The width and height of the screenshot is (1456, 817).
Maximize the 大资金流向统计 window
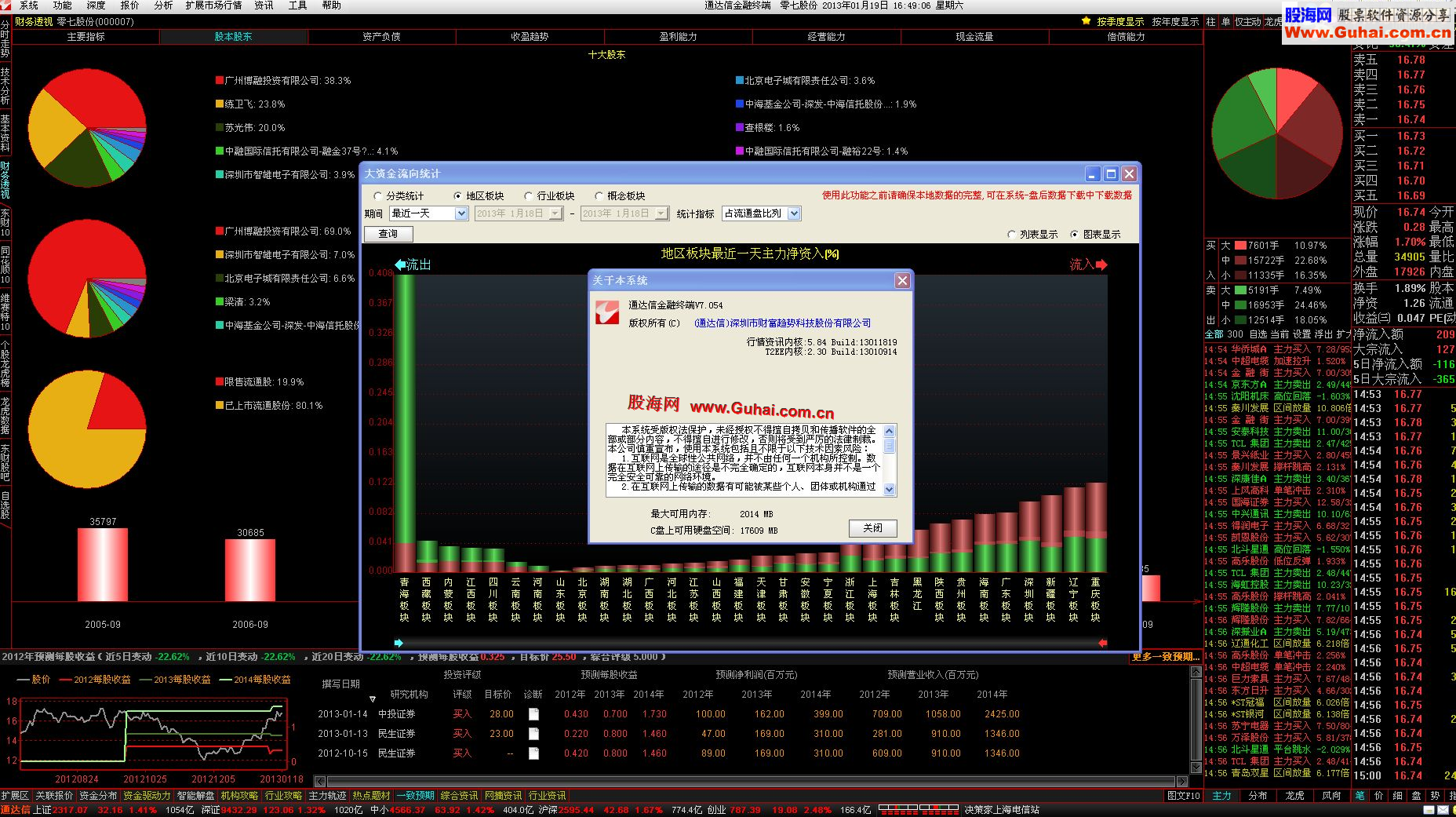click(x=1111, y=174)
